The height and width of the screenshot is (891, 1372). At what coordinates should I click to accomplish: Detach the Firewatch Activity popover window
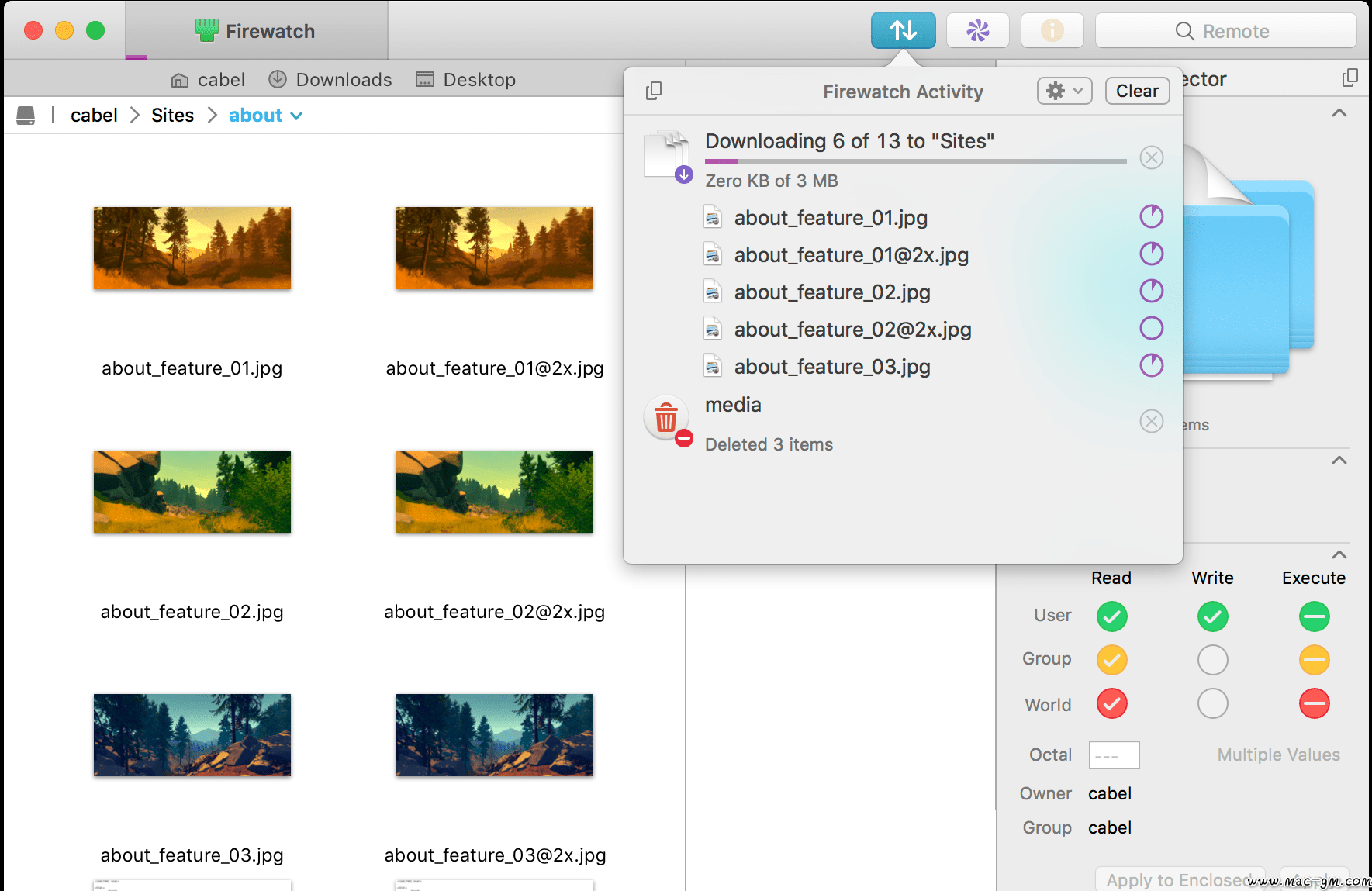(x=654, y=91)
